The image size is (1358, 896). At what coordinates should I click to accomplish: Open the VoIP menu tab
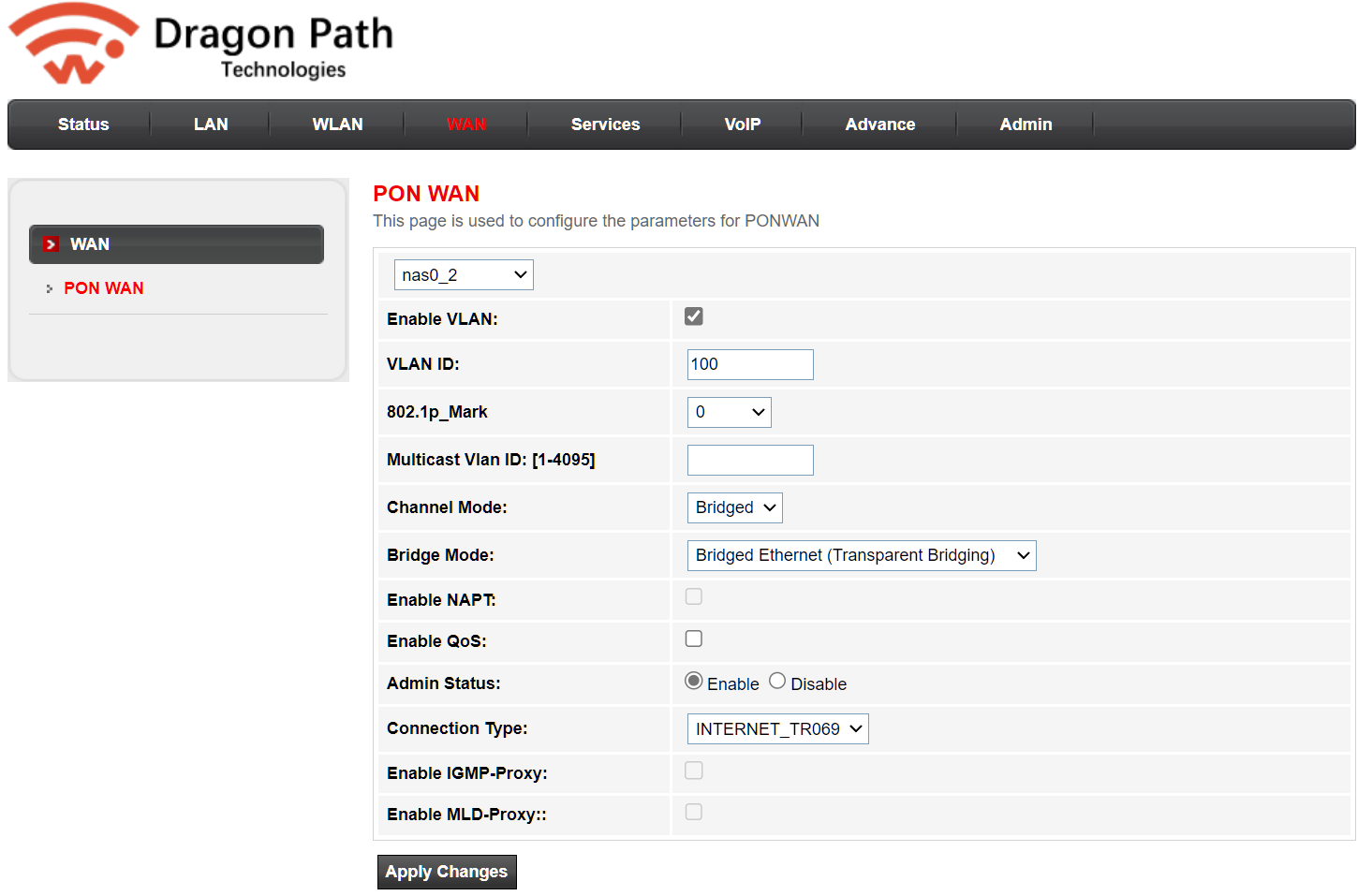(x=742, y=125)
